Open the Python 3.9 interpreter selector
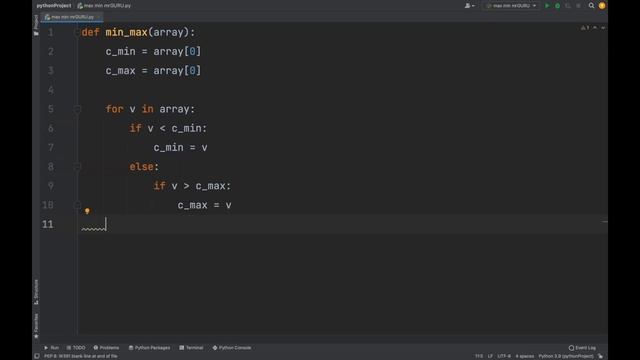This screenshot has width=640, height=360. coord(566,356)
